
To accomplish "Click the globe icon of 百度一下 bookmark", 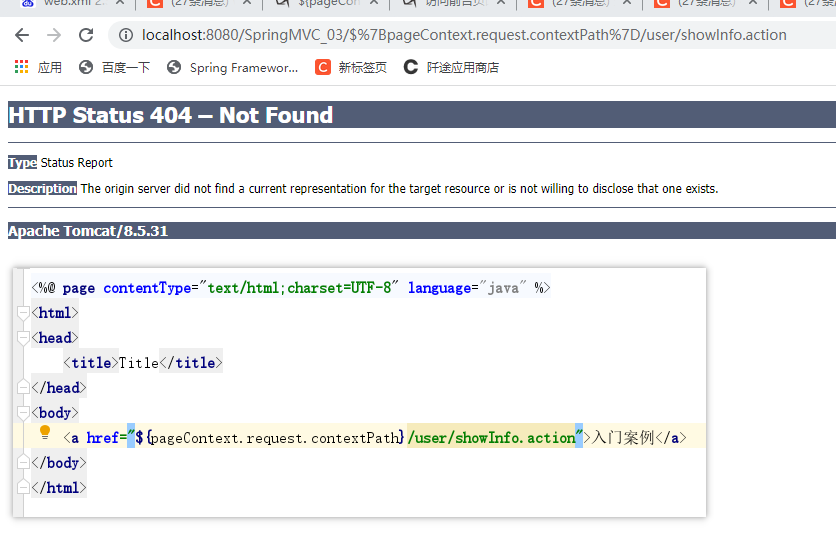I will pyautogui.click(x=86, y=67).
